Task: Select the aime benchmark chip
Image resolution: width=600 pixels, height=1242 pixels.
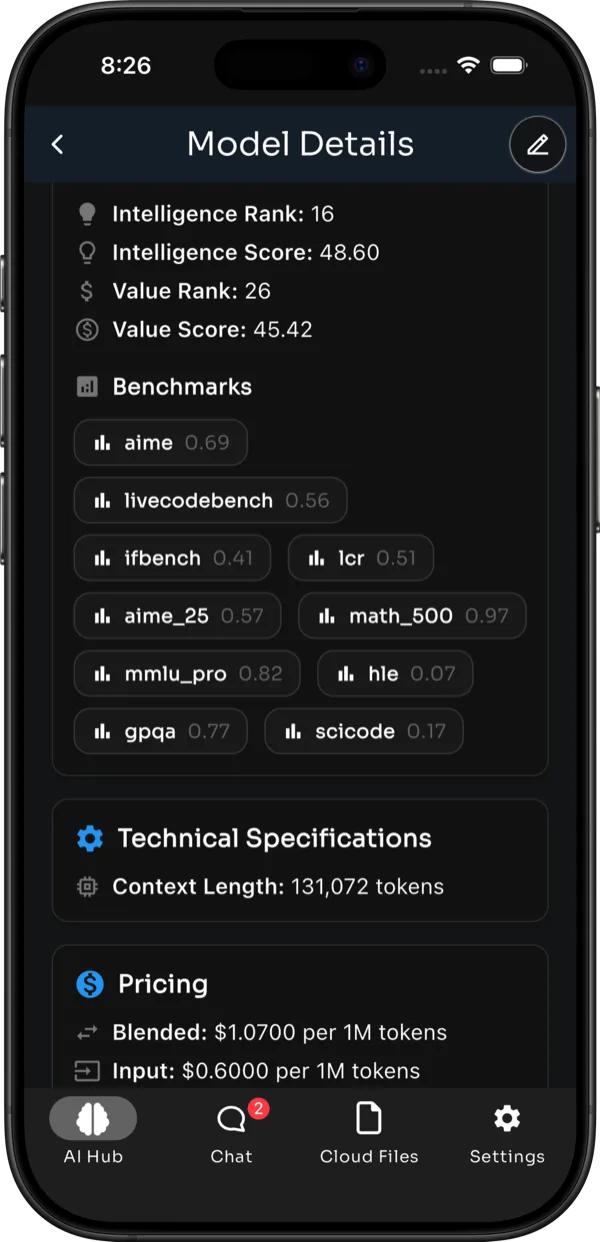Action: point(161,442)
